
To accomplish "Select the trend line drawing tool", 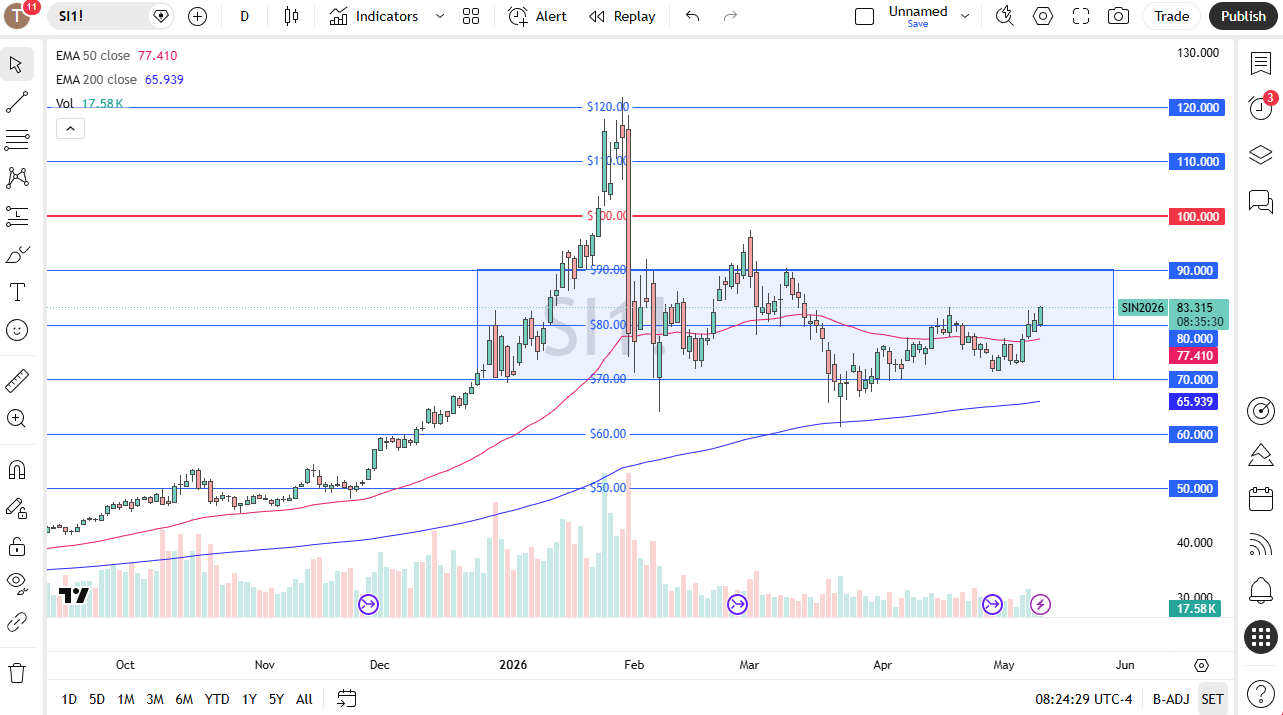I will click(x=17, y=102).
